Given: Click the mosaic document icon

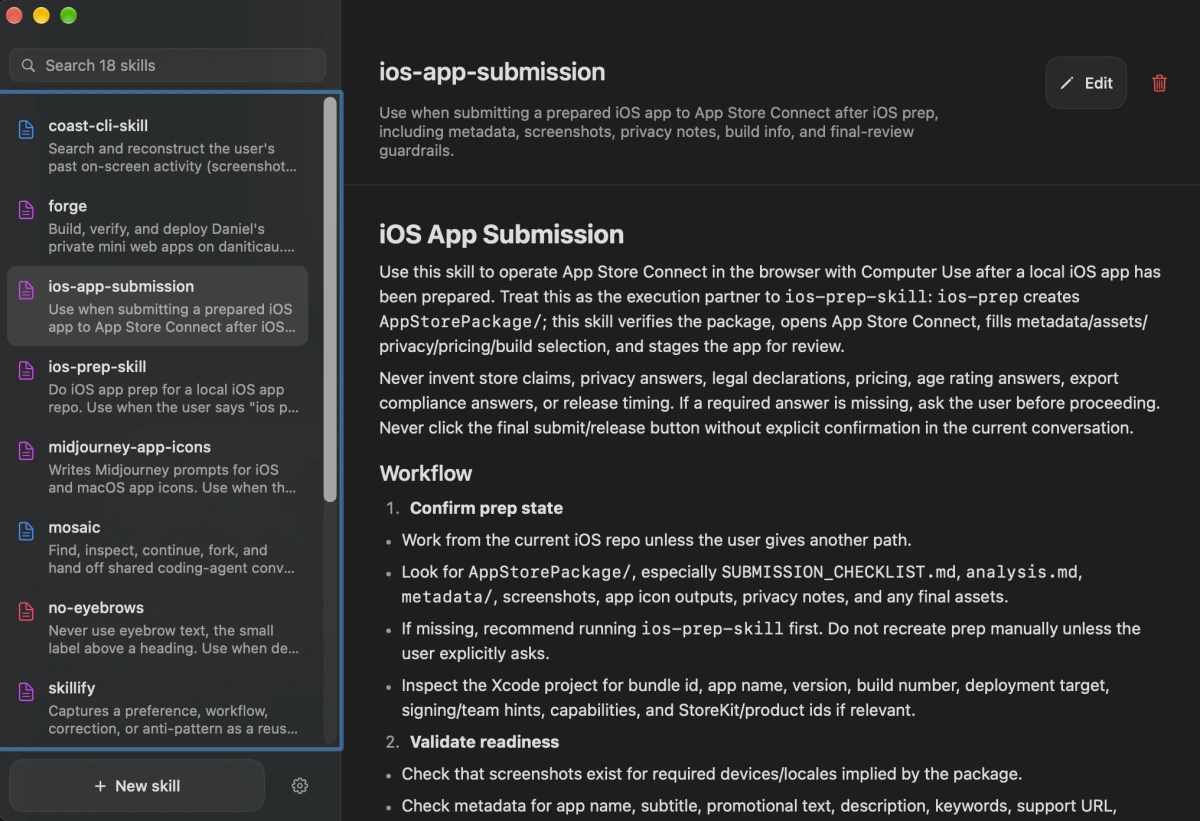Looking at the screenshot, I should coord(27,531).
